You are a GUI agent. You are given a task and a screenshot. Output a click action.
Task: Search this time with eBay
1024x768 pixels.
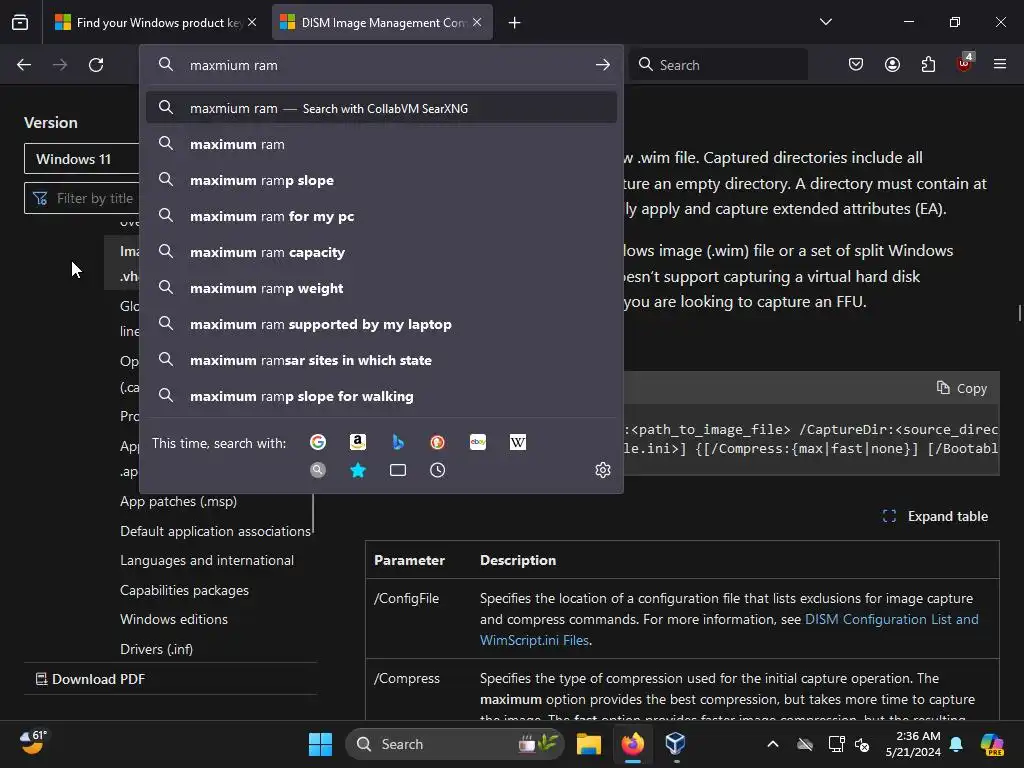pos(477,442)
